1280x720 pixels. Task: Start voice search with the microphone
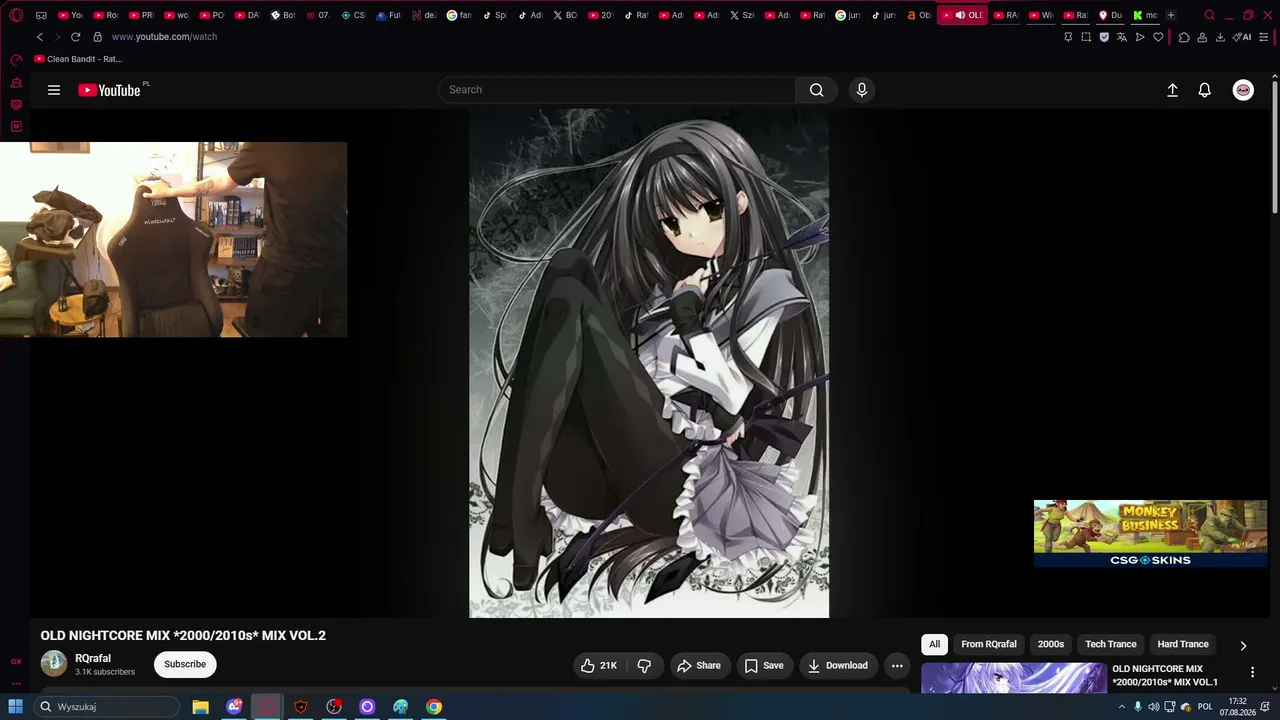click(x=862, y=90)
